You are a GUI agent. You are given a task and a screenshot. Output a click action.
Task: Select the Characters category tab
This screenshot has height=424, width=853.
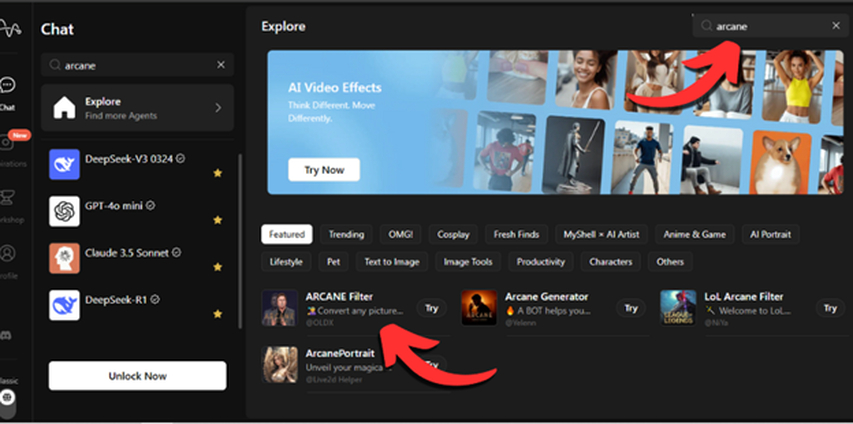pyautogui.click(x=610, y=262)
